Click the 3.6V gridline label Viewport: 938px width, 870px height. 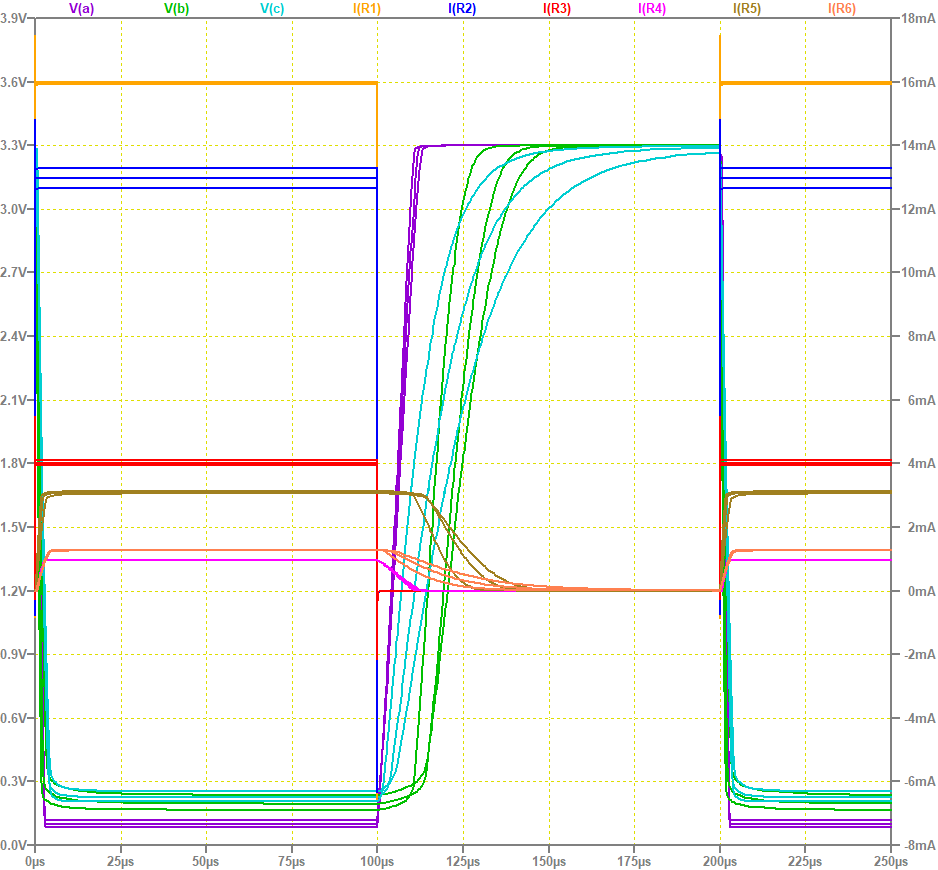pos(14,84)
